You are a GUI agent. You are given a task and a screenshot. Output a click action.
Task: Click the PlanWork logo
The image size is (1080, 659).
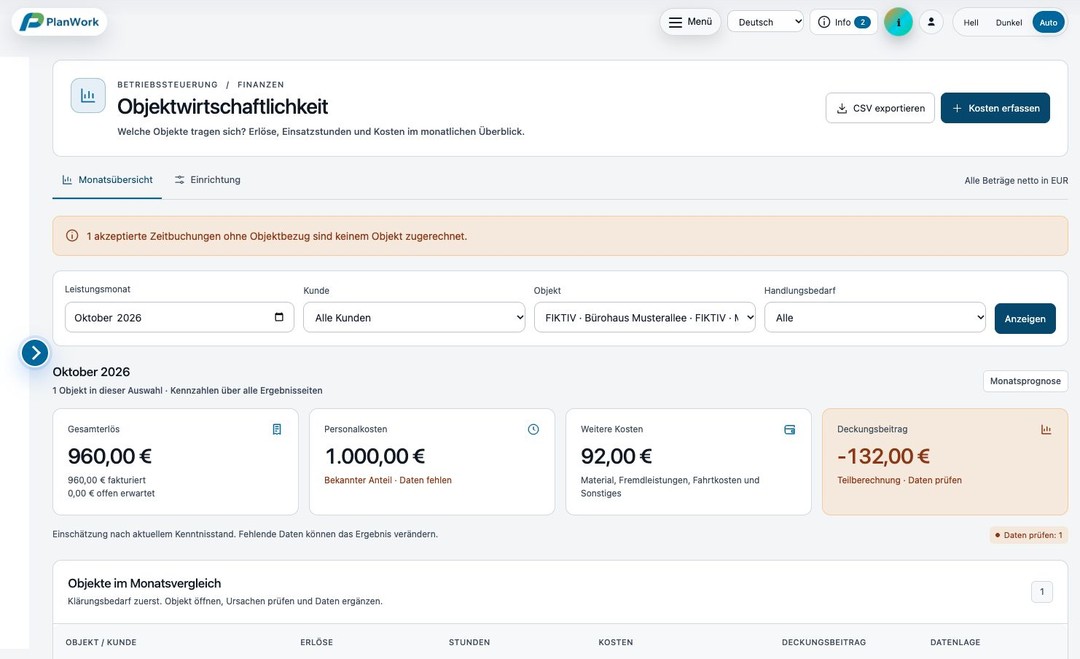(59, 22)
